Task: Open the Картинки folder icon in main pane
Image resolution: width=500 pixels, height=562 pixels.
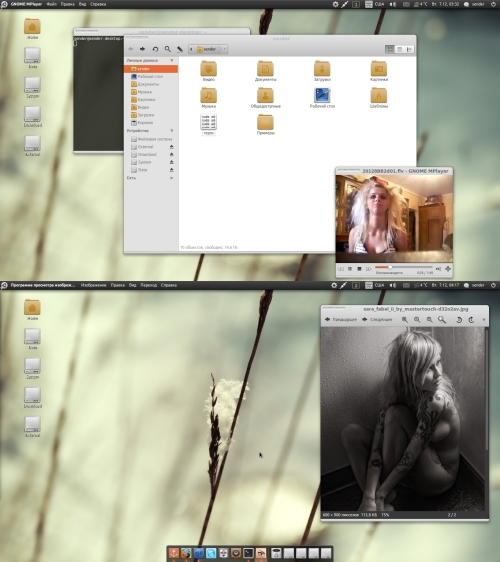Action: point(379,68)
